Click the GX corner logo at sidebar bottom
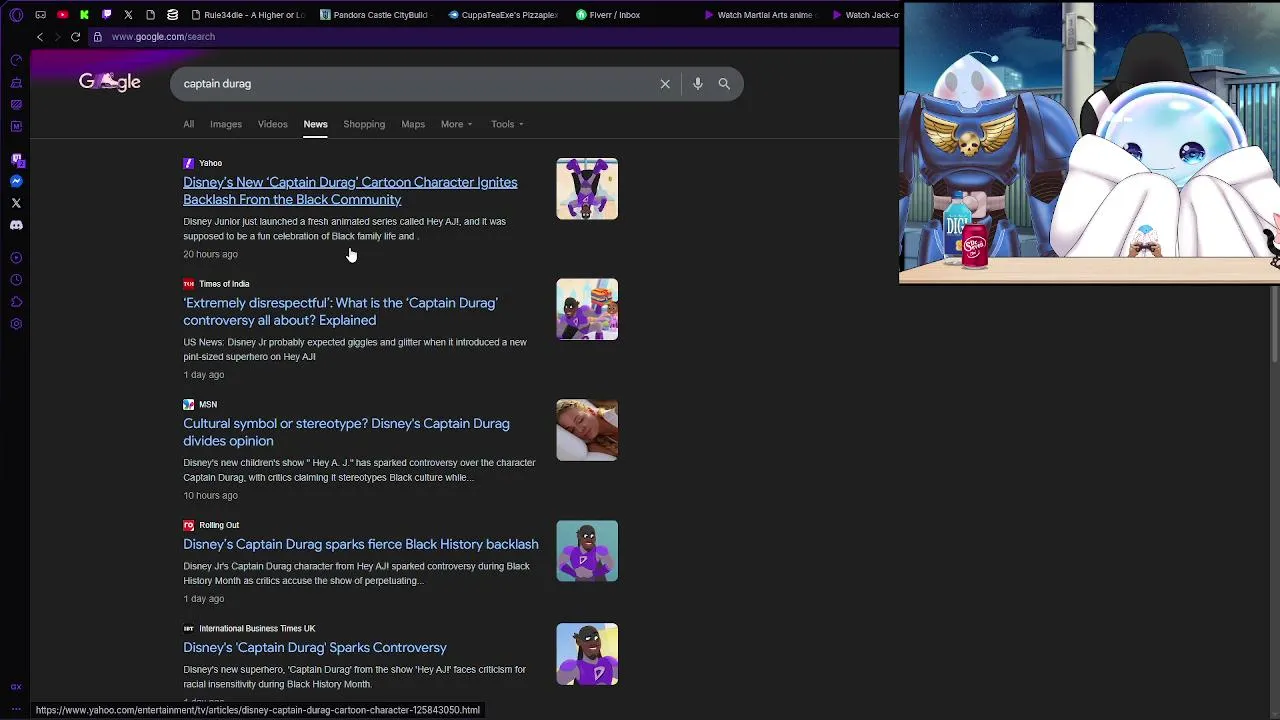The width and height of the screenshot is (1280, 720). 16,687
